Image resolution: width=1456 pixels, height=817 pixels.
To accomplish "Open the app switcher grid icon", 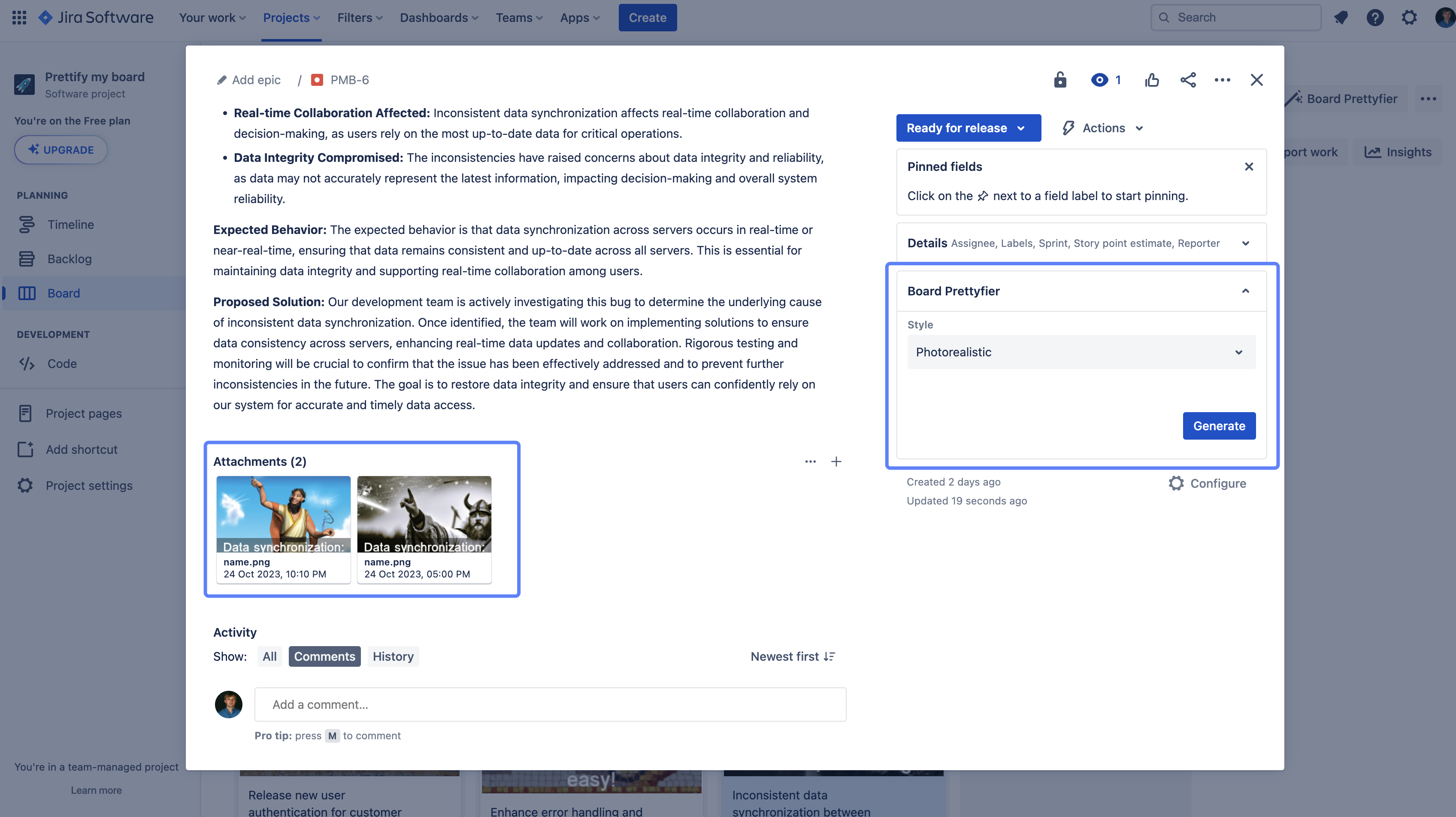I will tap(19, 18).
